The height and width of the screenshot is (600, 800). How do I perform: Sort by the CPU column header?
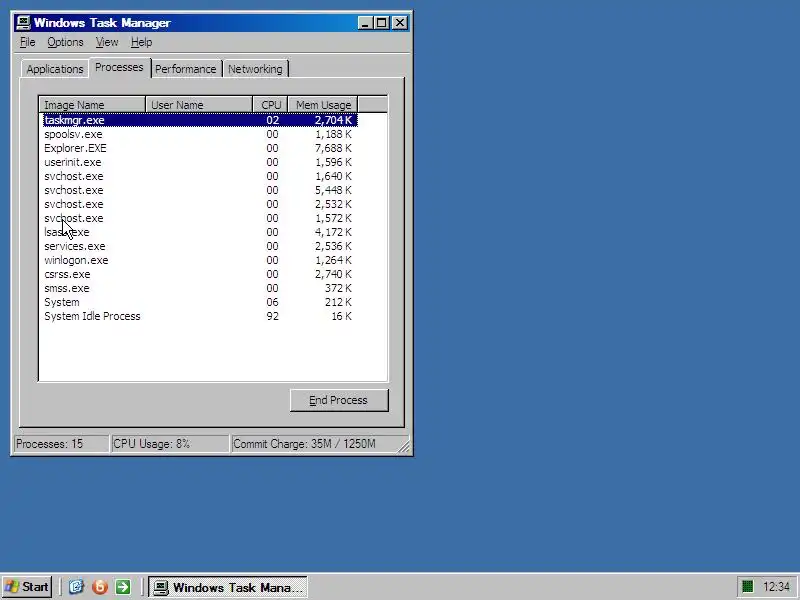pyautogui.click(x=270, y=105)
